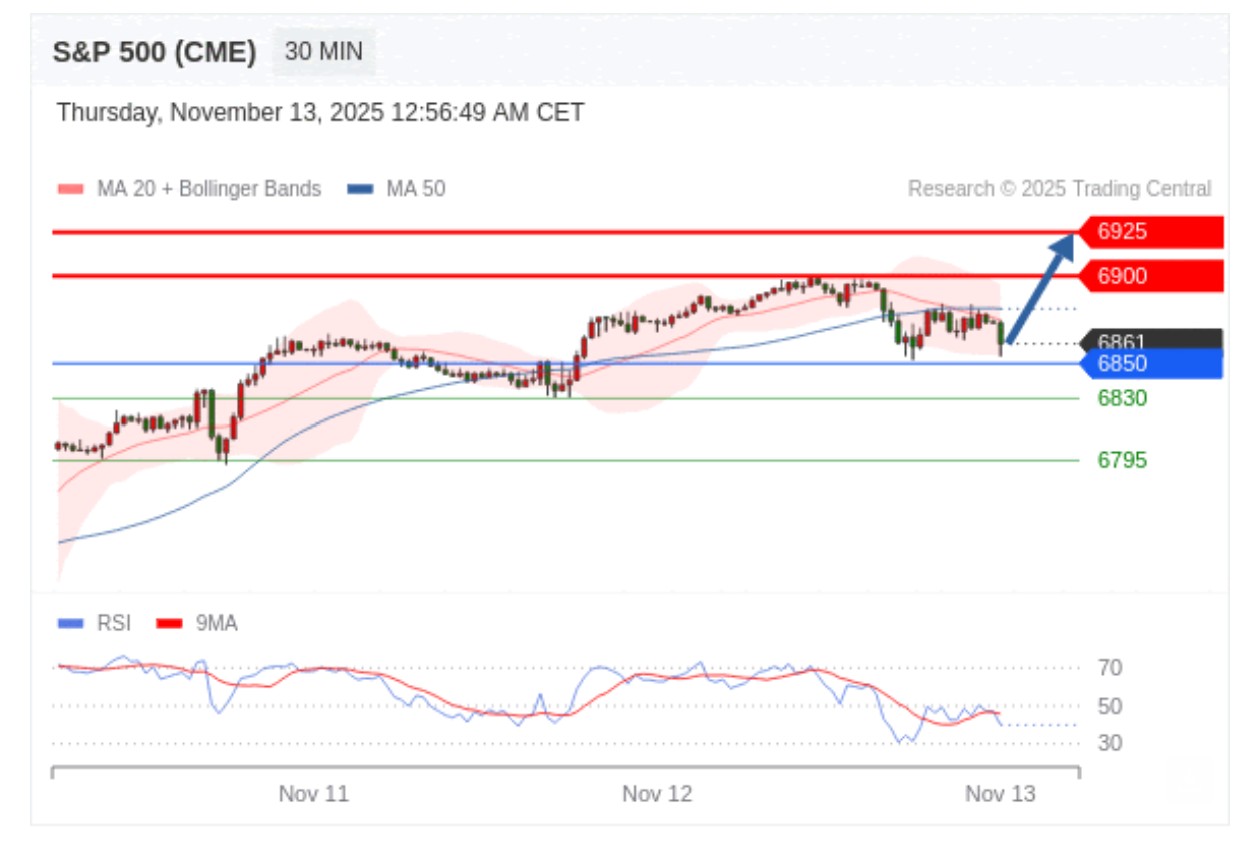Click the RSI 70 overbought level label

point(1110,667)
